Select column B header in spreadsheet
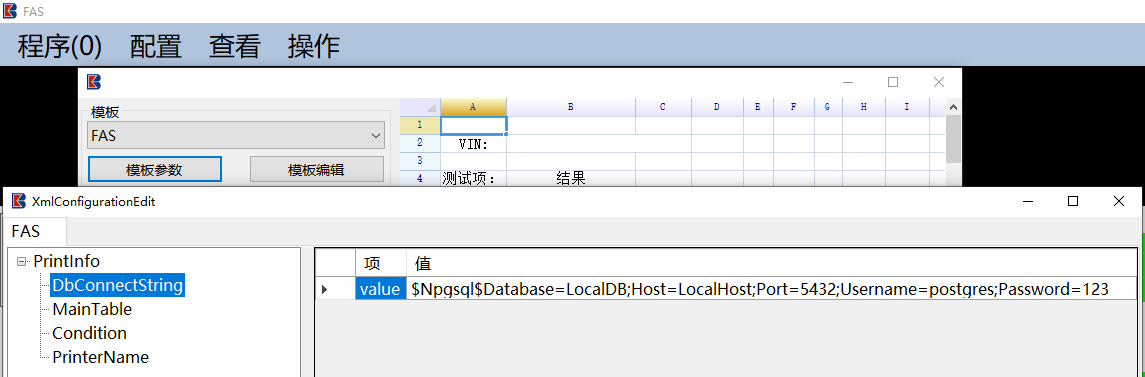Image resolution: width=1145 pixels, height=377 pixels. pos(570,107)
